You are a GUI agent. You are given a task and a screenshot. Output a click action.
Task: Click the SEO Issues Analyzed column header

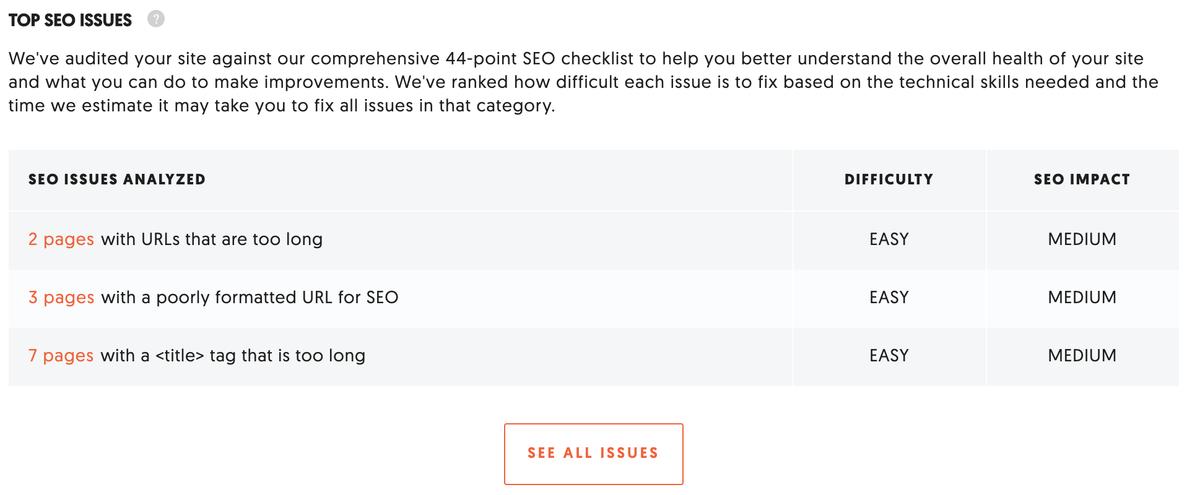(117, 180)
